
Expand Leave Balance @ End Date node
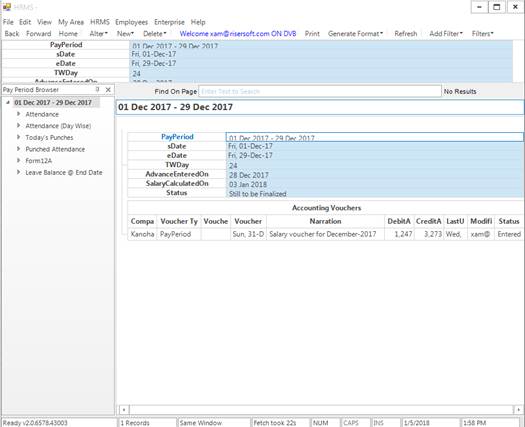tap(18, 172)
